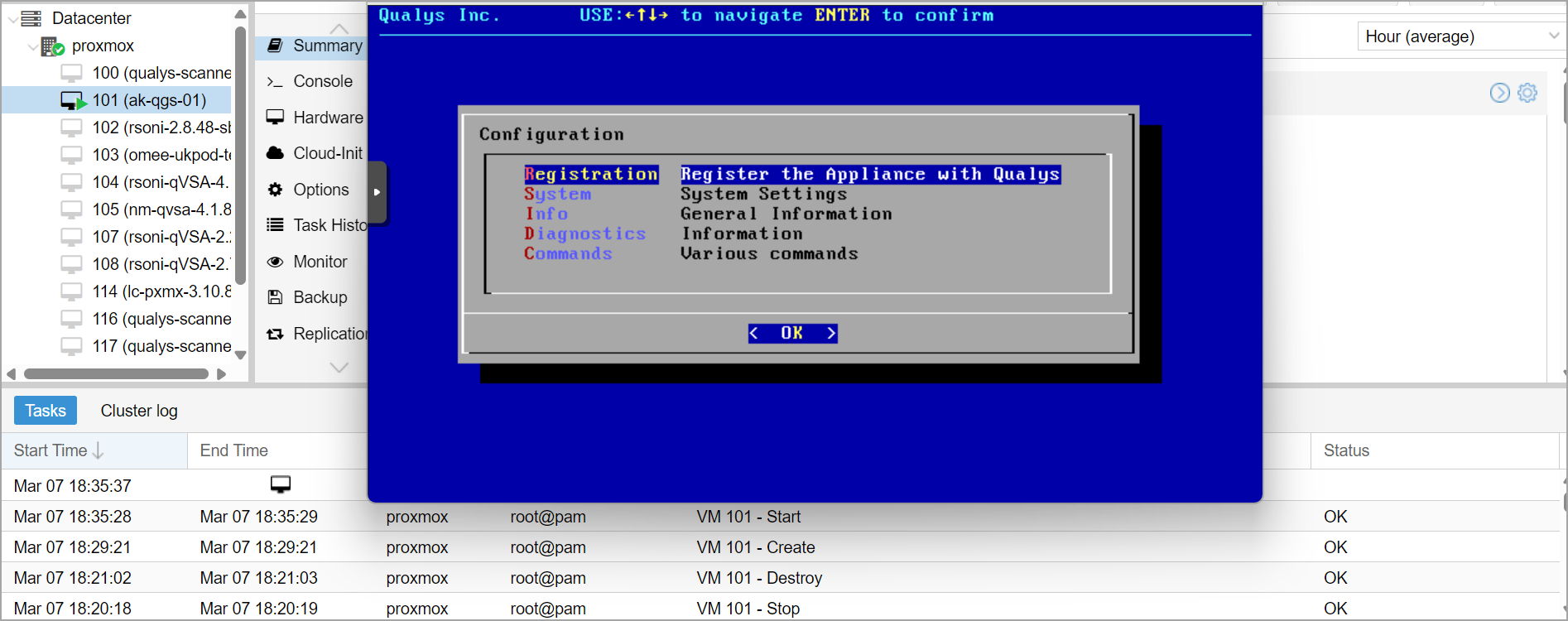Collapse the proxmox node in tree

(x=32, y=47)
